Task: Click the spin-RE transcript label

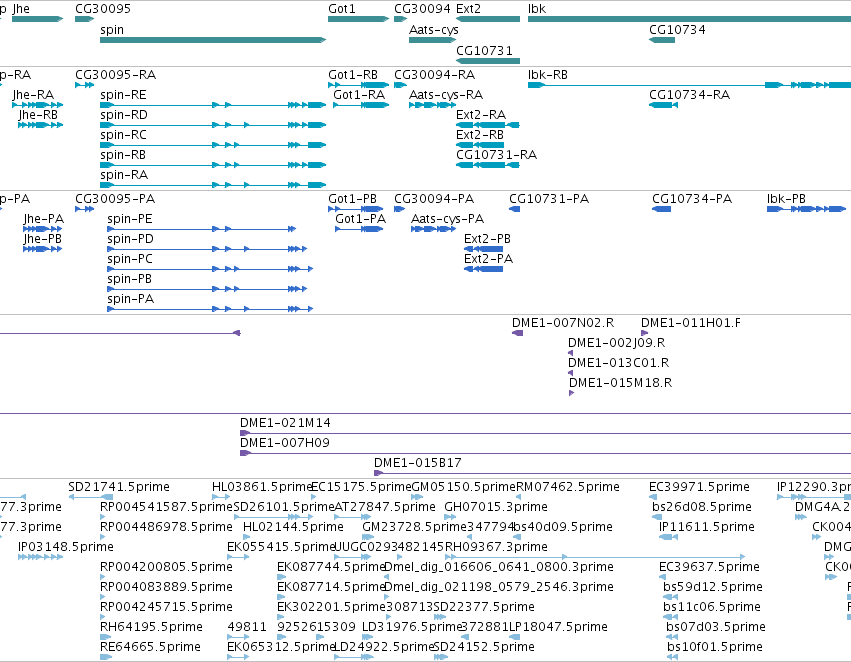Action: [123, 95]
